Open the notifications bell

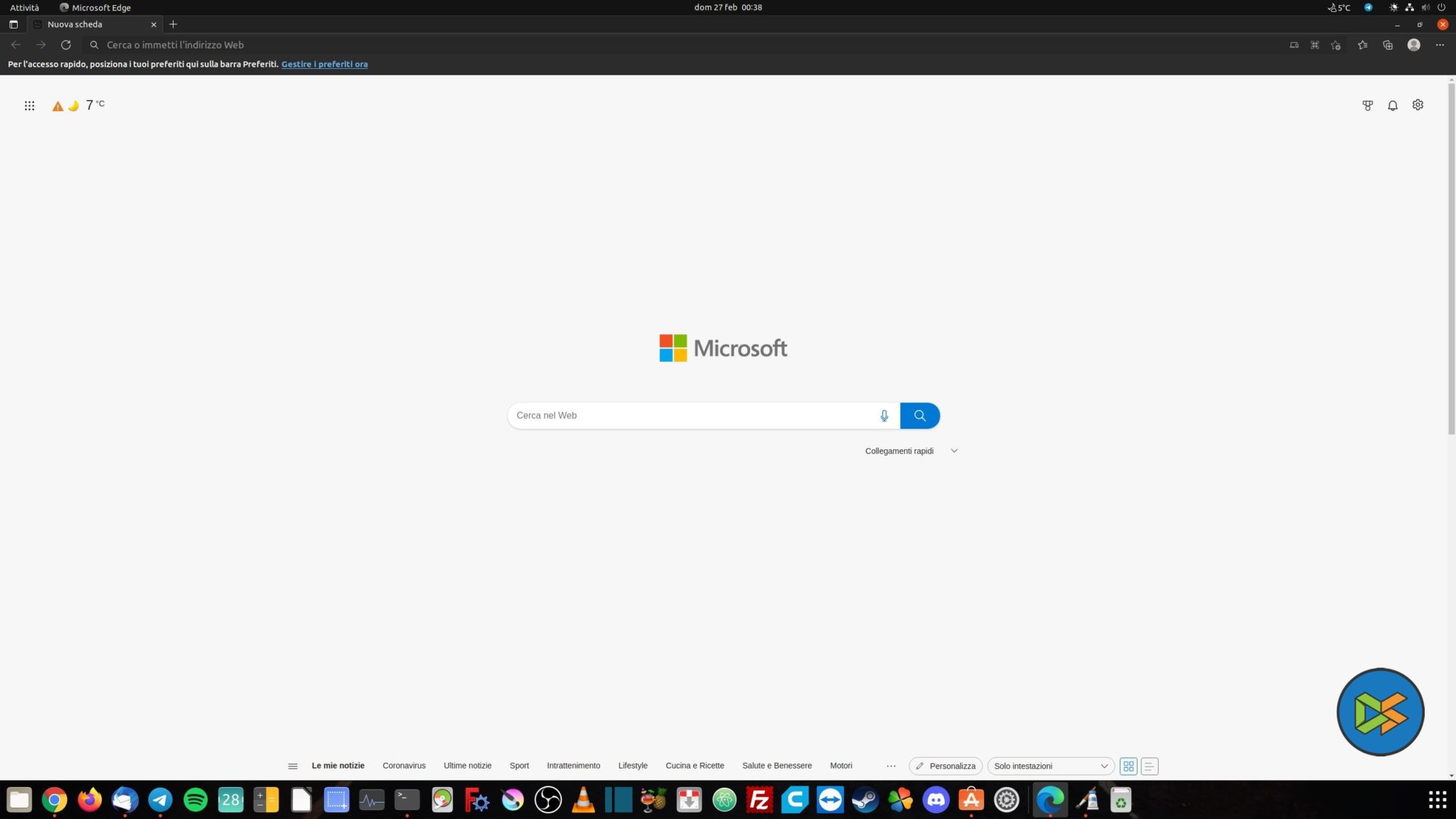[1392, 105]
